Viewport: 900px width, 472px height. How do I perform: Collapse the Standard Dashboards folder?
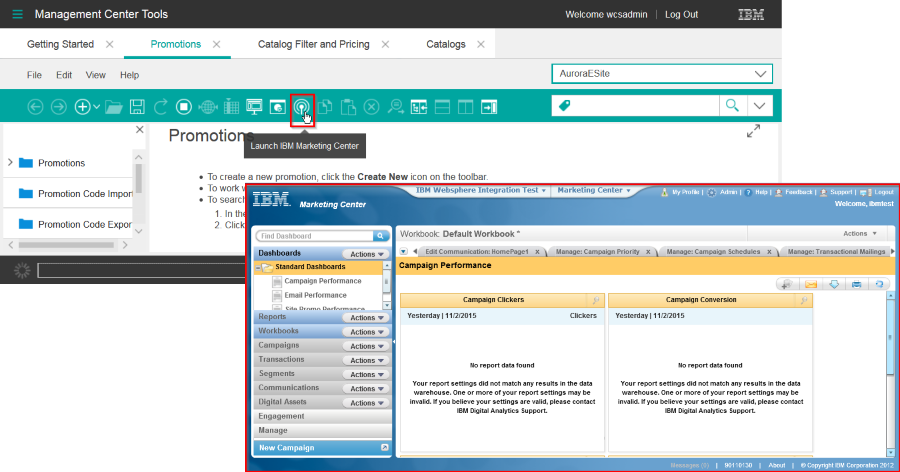coord(258,268)
